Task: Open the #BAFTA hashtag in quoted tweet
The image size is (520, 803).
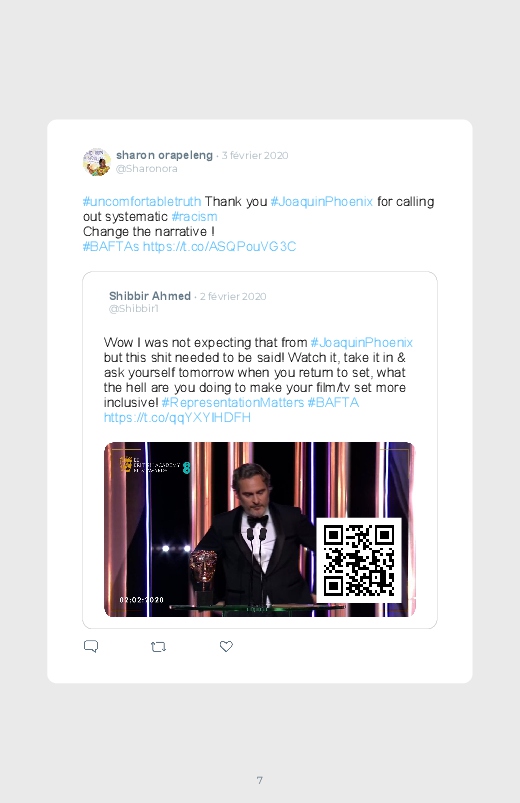Action: [x=333, y=403]
